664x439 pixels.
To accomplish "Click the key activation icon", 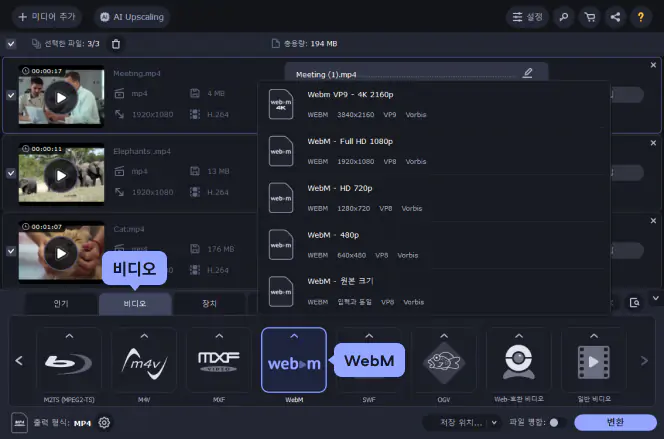I will coord(564,17).
